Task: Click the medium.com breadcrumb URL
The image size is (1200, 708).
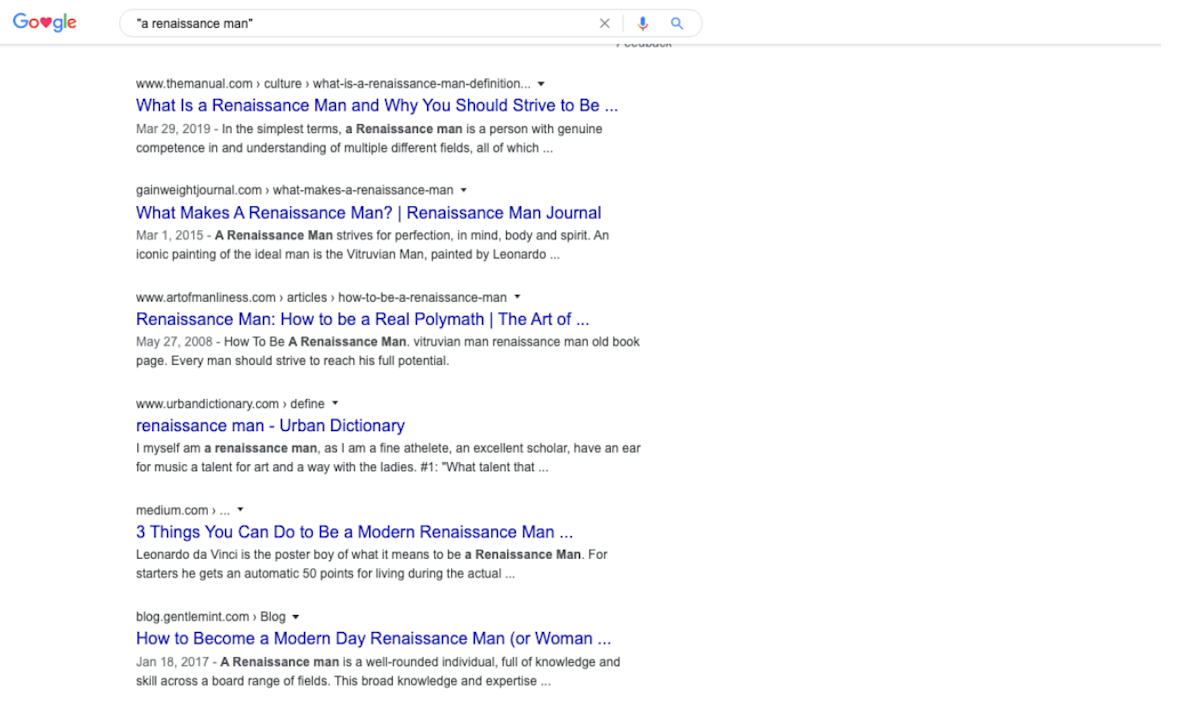Action: [x=183, y=510]
